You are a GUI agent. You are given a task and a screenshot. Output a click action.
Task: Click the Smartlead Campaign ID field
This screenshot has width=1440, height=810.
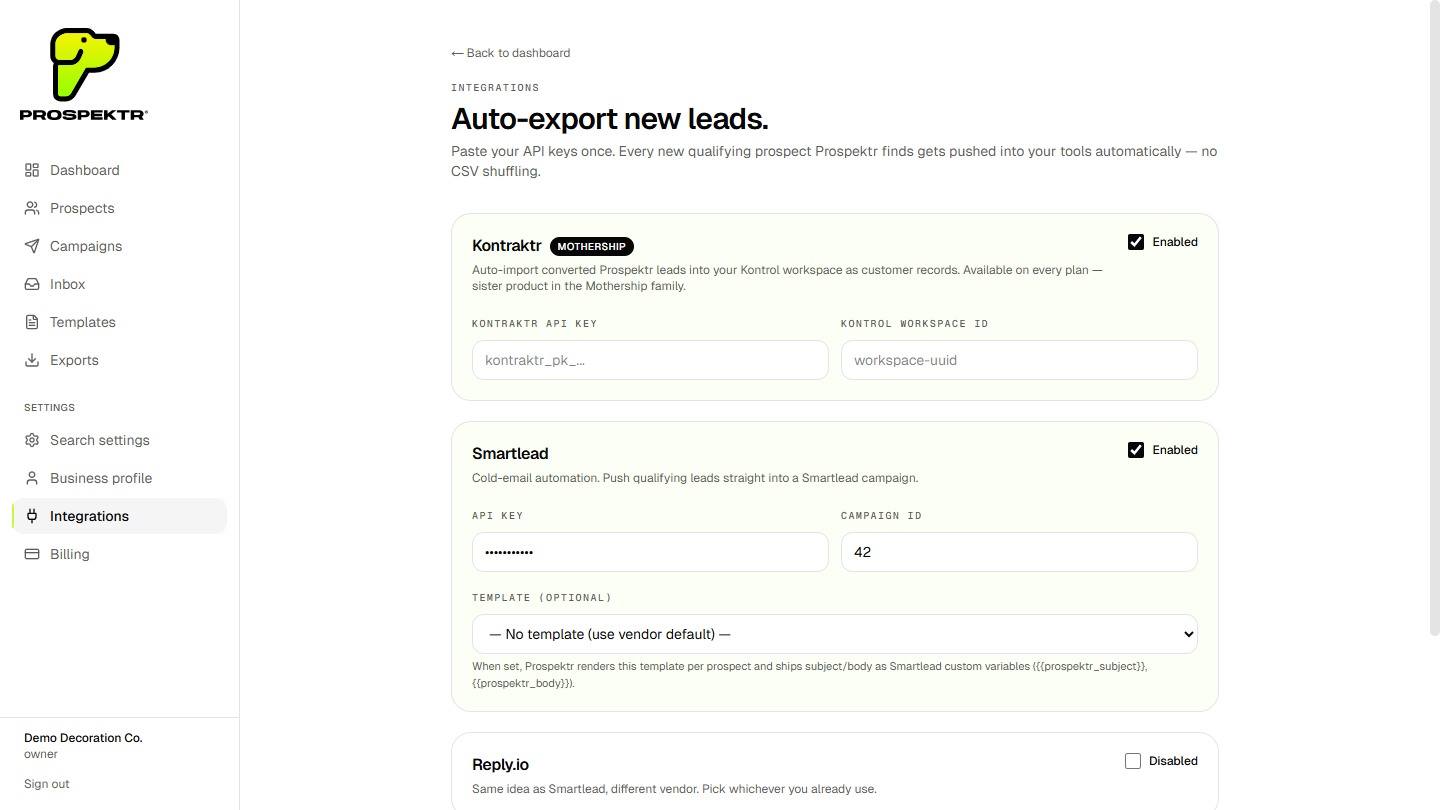pyautogui.click(x=1019, y=552)
